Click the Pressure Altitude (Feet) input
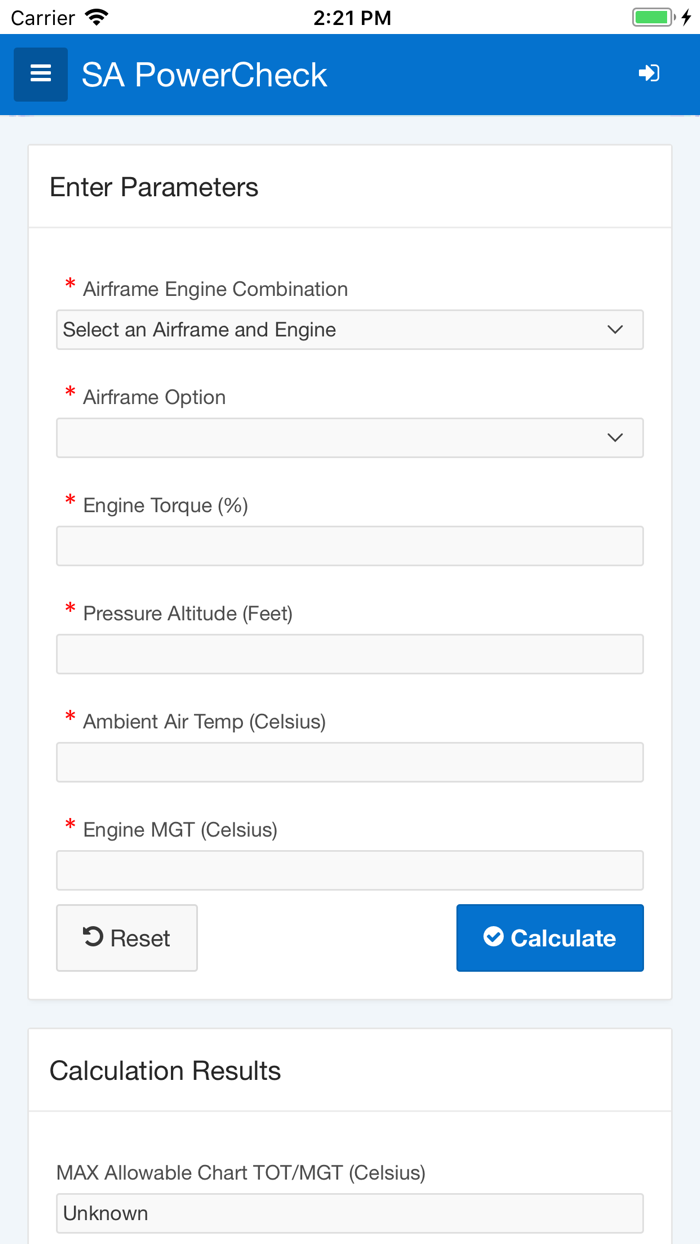This screenshot has width=700, height=1244. point(349,654)
